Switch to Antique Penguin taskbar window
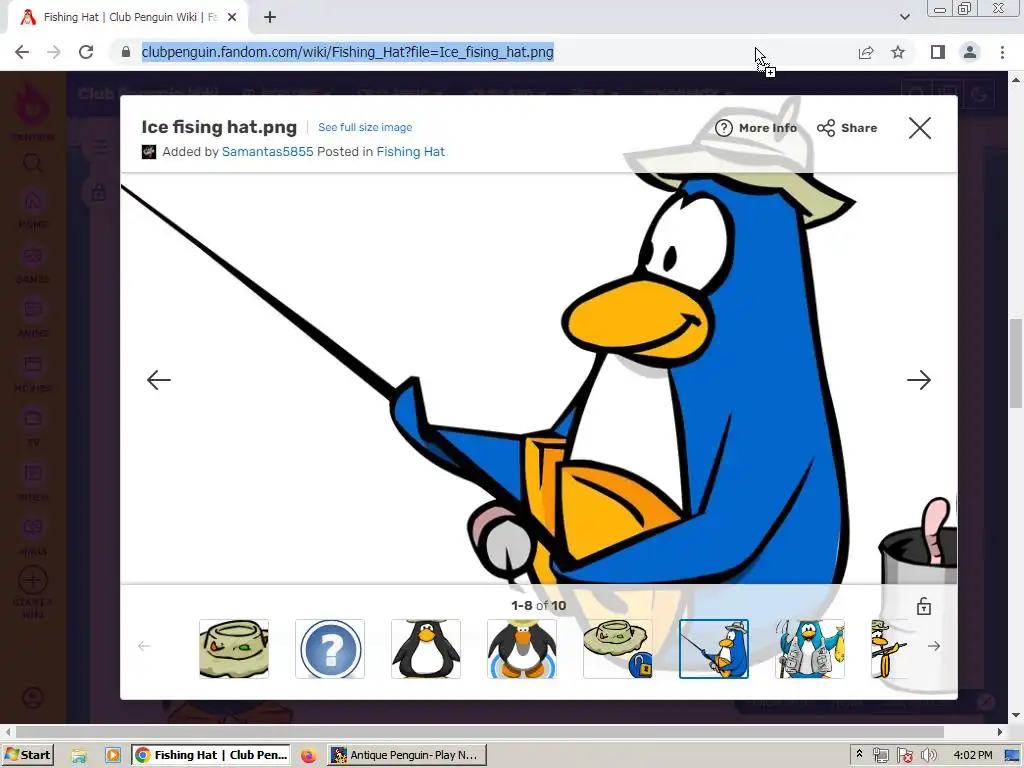 click(408, 755)
